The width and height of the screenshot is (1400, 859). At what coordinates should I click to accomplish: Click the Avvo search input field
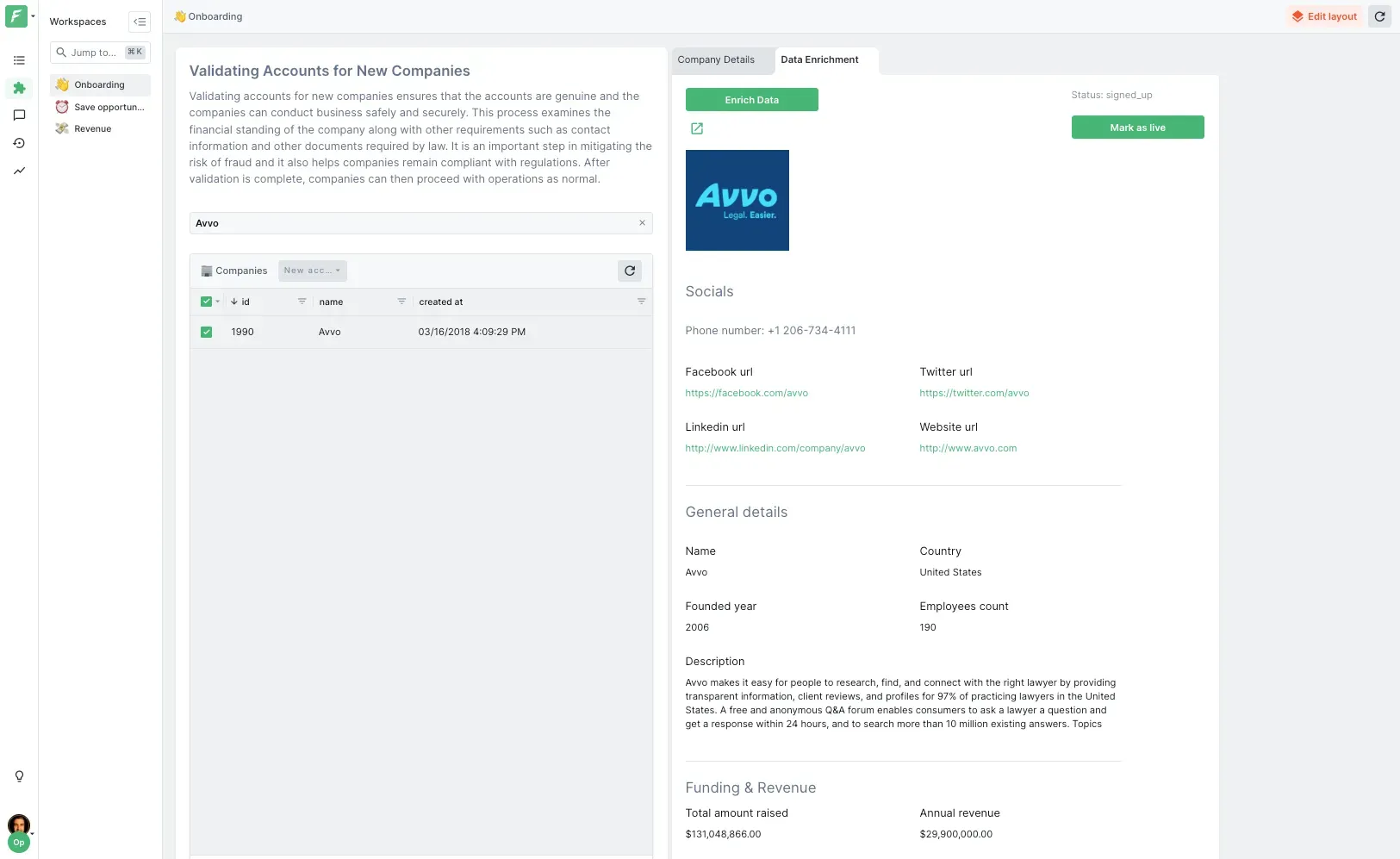tap(420, 223)
